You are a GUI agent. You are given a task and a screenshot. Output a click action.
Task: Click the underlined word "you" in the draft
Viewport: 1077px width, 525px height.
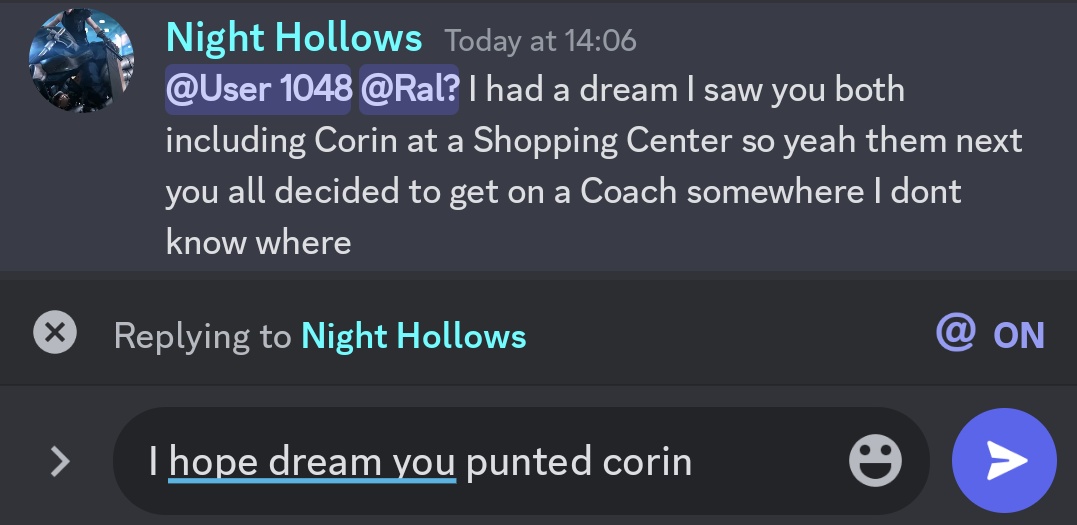(x=423, y=462)
